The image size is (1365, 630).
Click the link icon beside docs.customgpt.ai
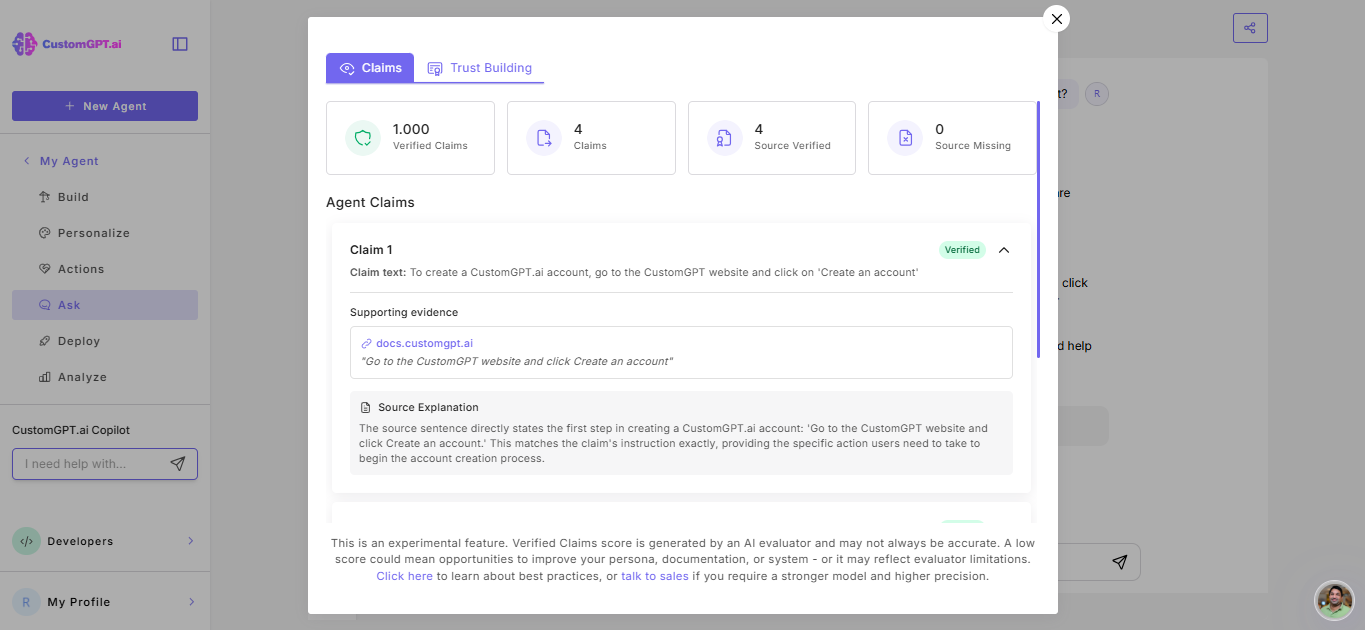tap(366, 343)
